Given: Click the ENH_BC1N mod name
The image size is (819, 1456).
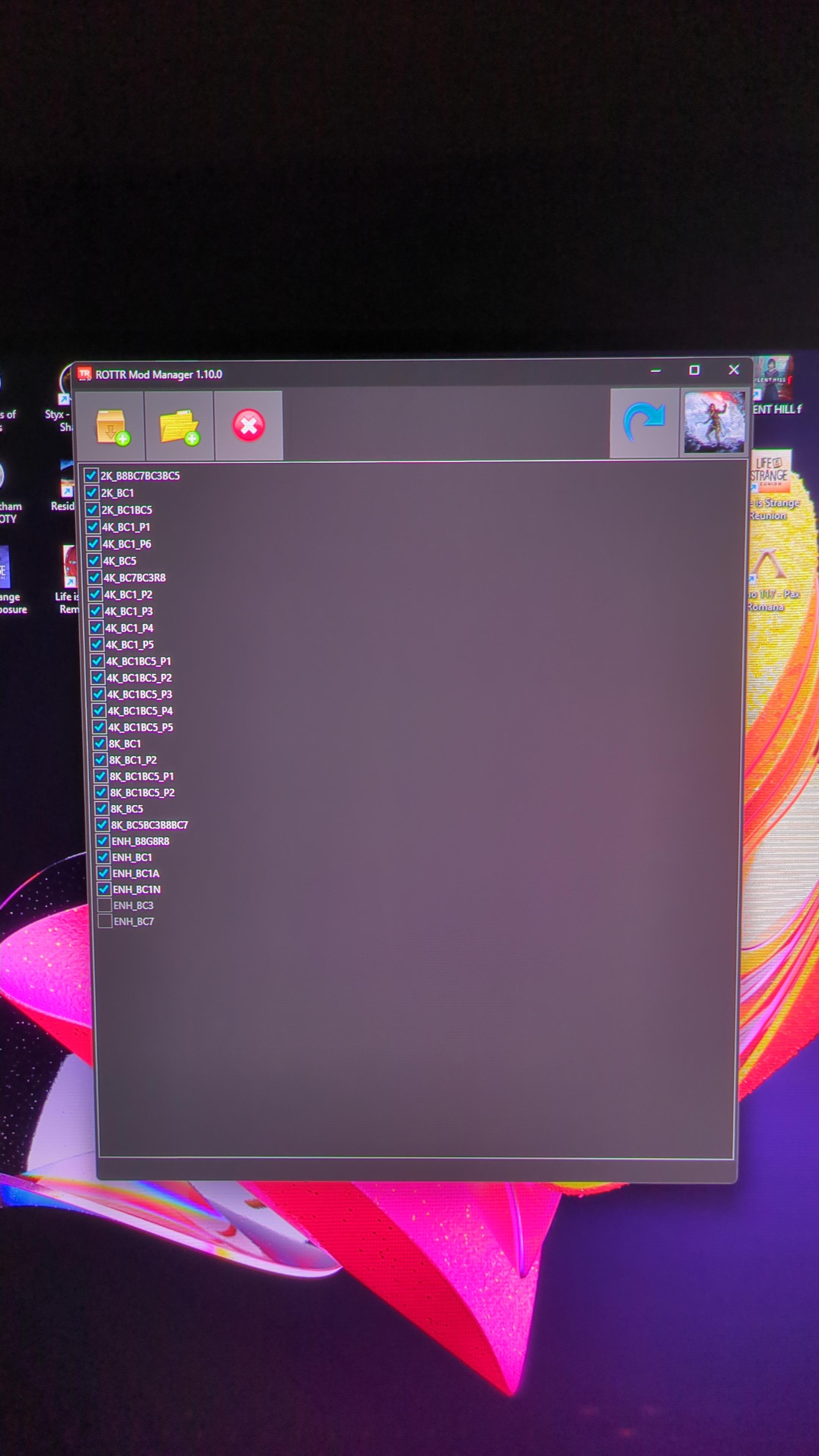Looking at the screenshot, I should (137, 889).
